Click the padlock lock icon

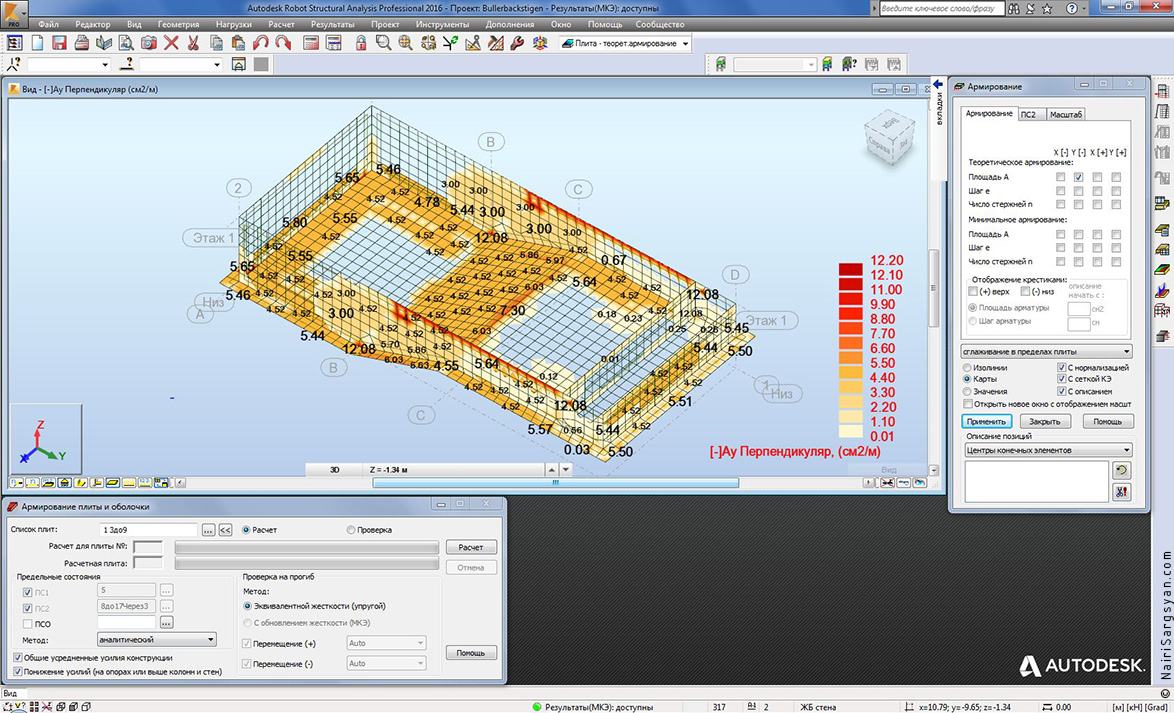tap(361, 43)
